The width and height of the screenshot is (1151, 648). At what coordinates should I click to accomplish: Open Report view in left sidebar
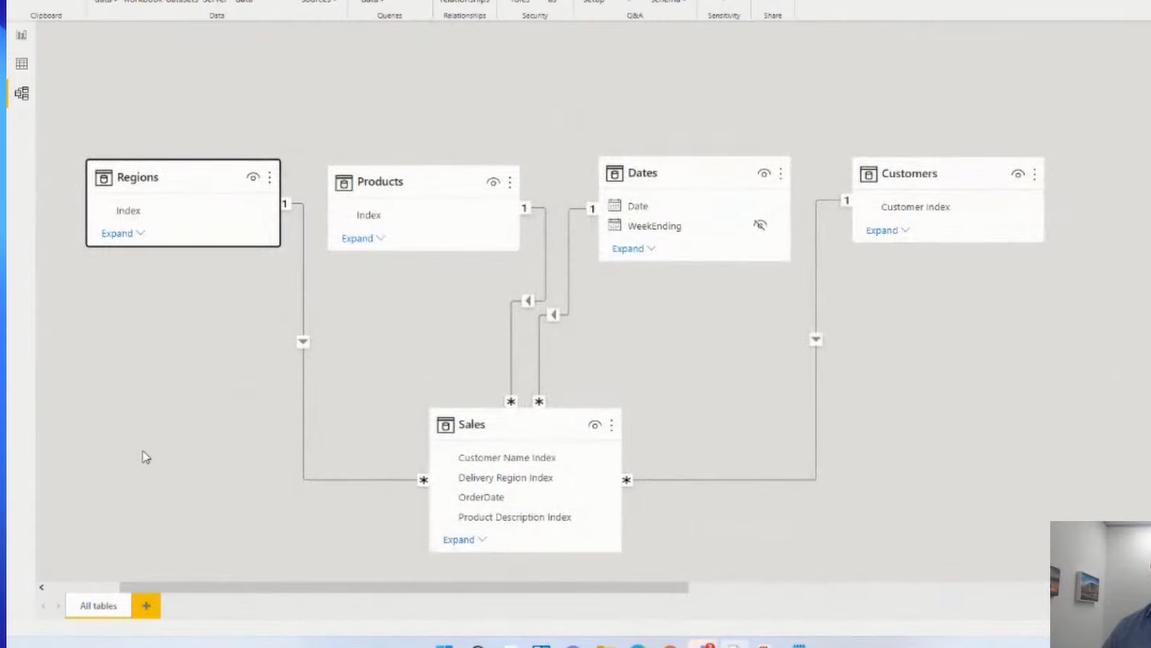[21, 35]
